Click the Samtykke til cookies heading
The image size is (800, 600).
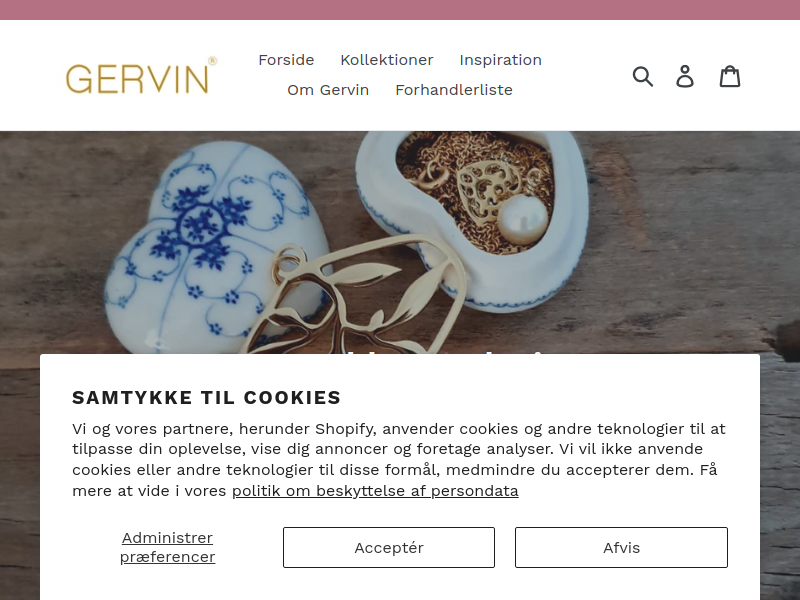pyautogui.click(x=206, y=397)
